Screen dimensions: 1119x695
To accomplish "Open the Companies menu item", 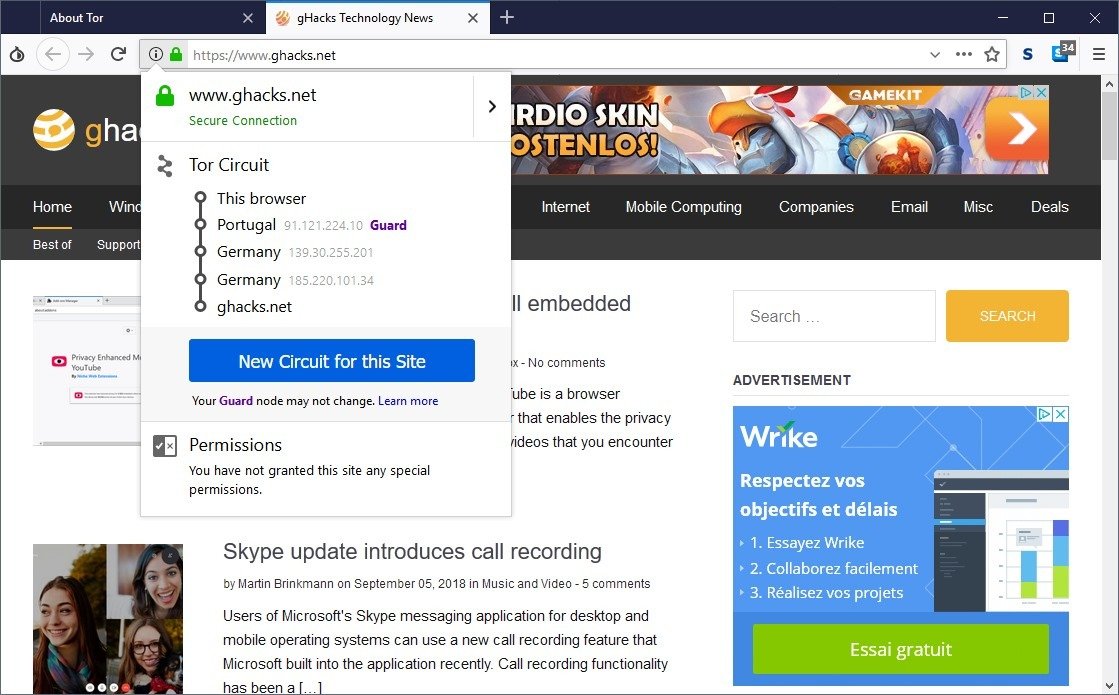I will [816, 207].
